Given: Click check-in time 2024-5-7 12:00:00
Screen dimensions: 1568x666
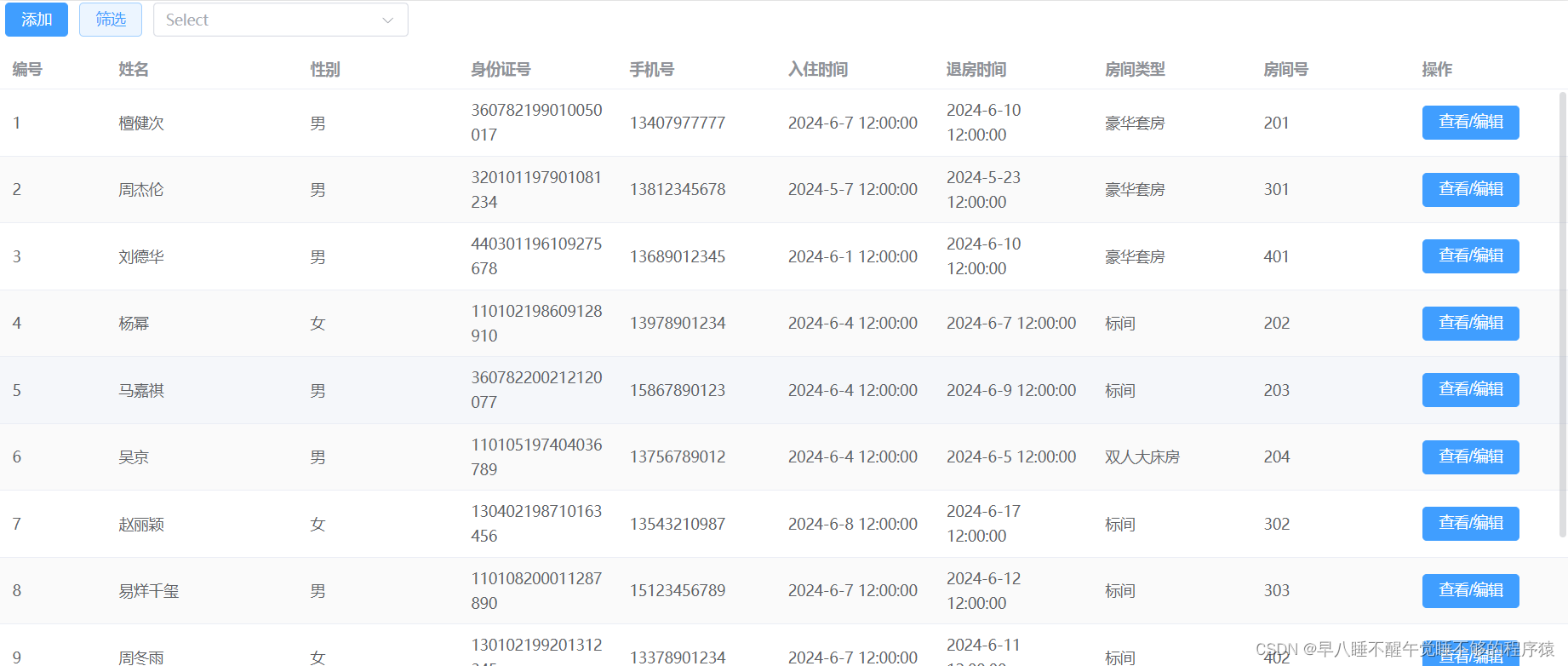Looking at the screenshot, I should 853,189.
